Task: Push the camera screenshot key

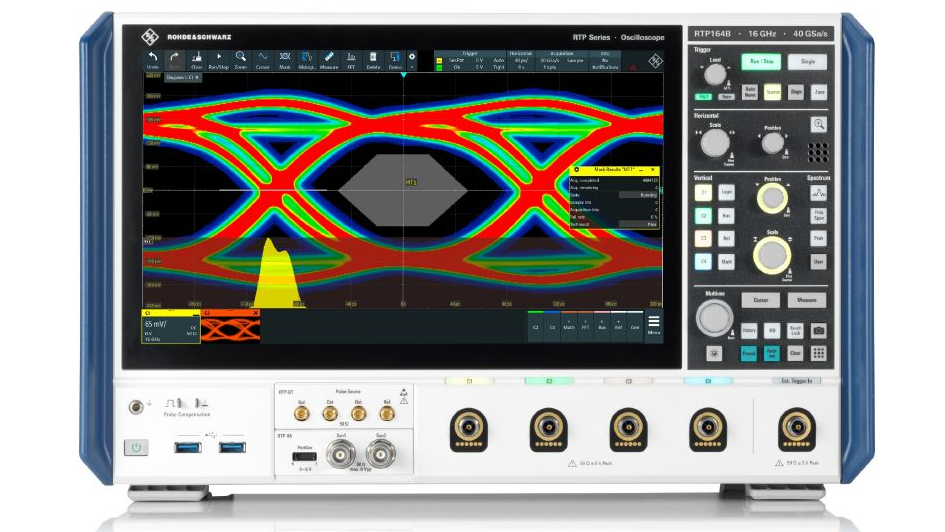Action: (x=818, y=330)
